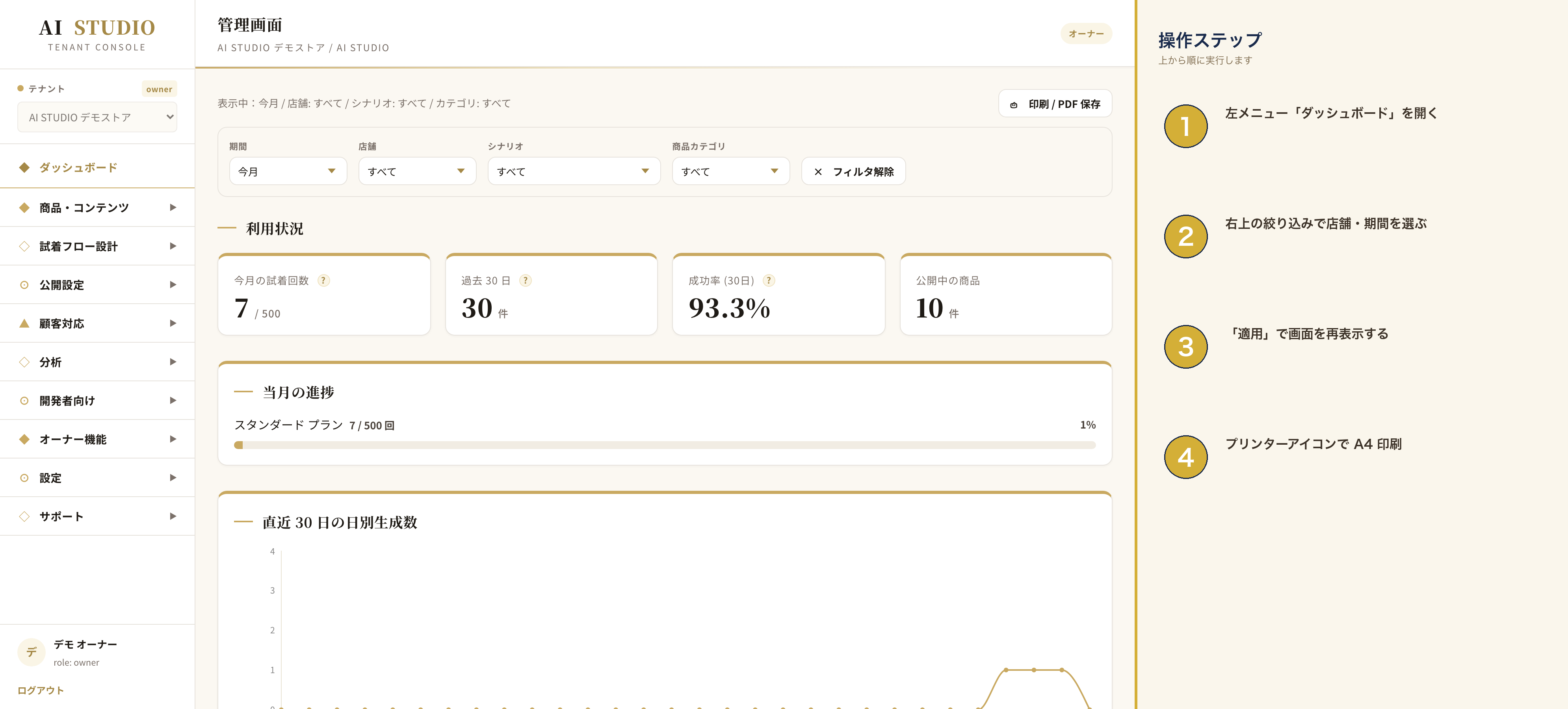Click the printer icon in 印刷 / PDF 保存

(1013, 105)
